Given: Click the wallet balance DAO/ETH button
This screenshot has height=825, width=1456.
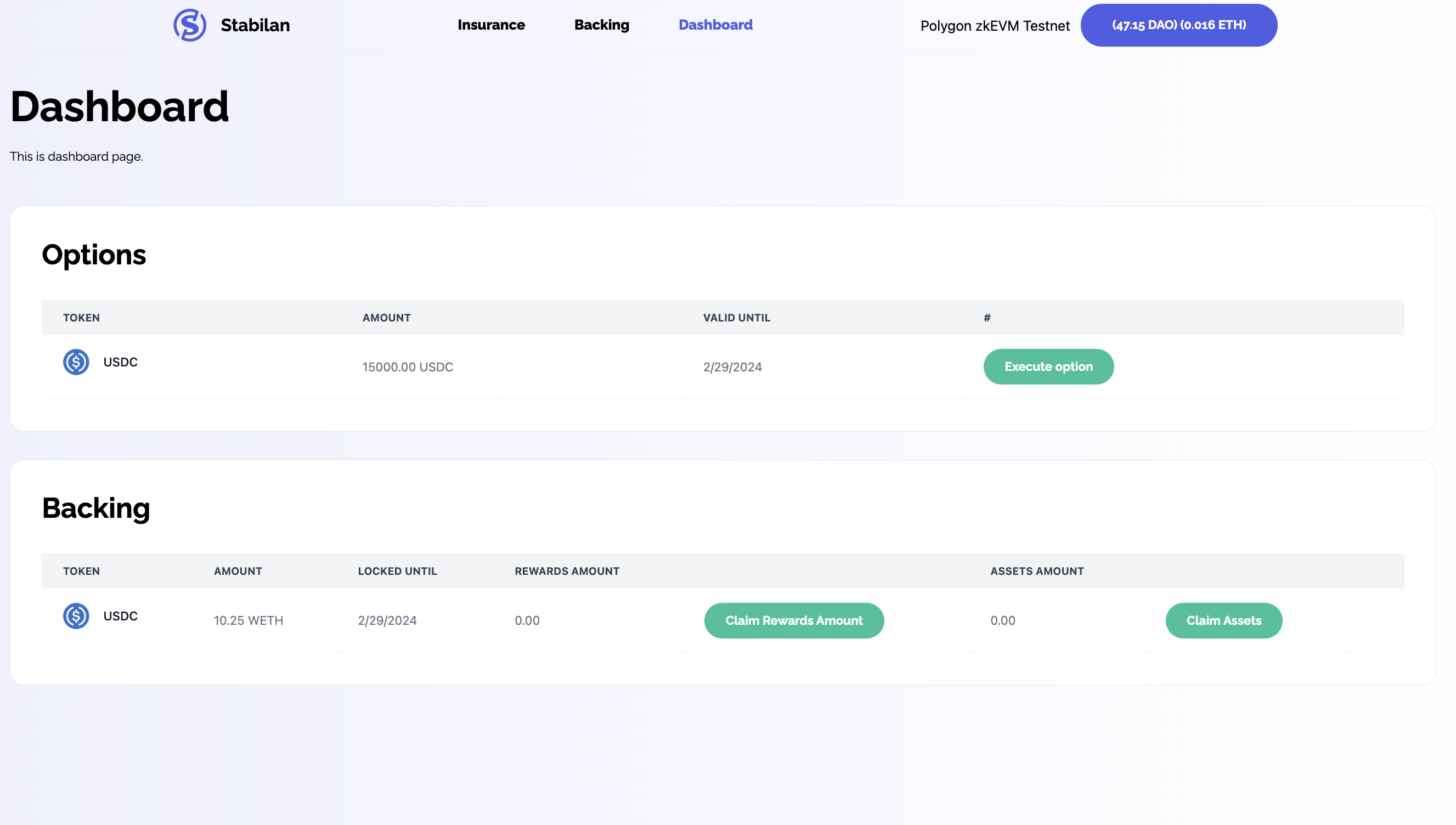Looking at the screenshot, I should pos(1178,25).
